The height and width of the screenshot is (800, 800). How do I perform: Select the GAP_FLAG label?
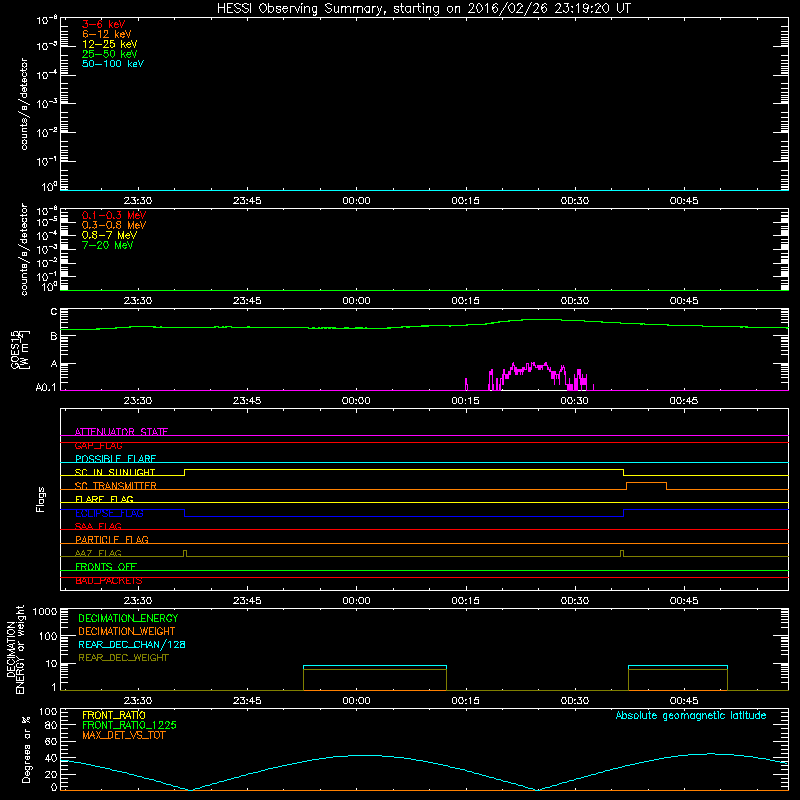(98, 445)
